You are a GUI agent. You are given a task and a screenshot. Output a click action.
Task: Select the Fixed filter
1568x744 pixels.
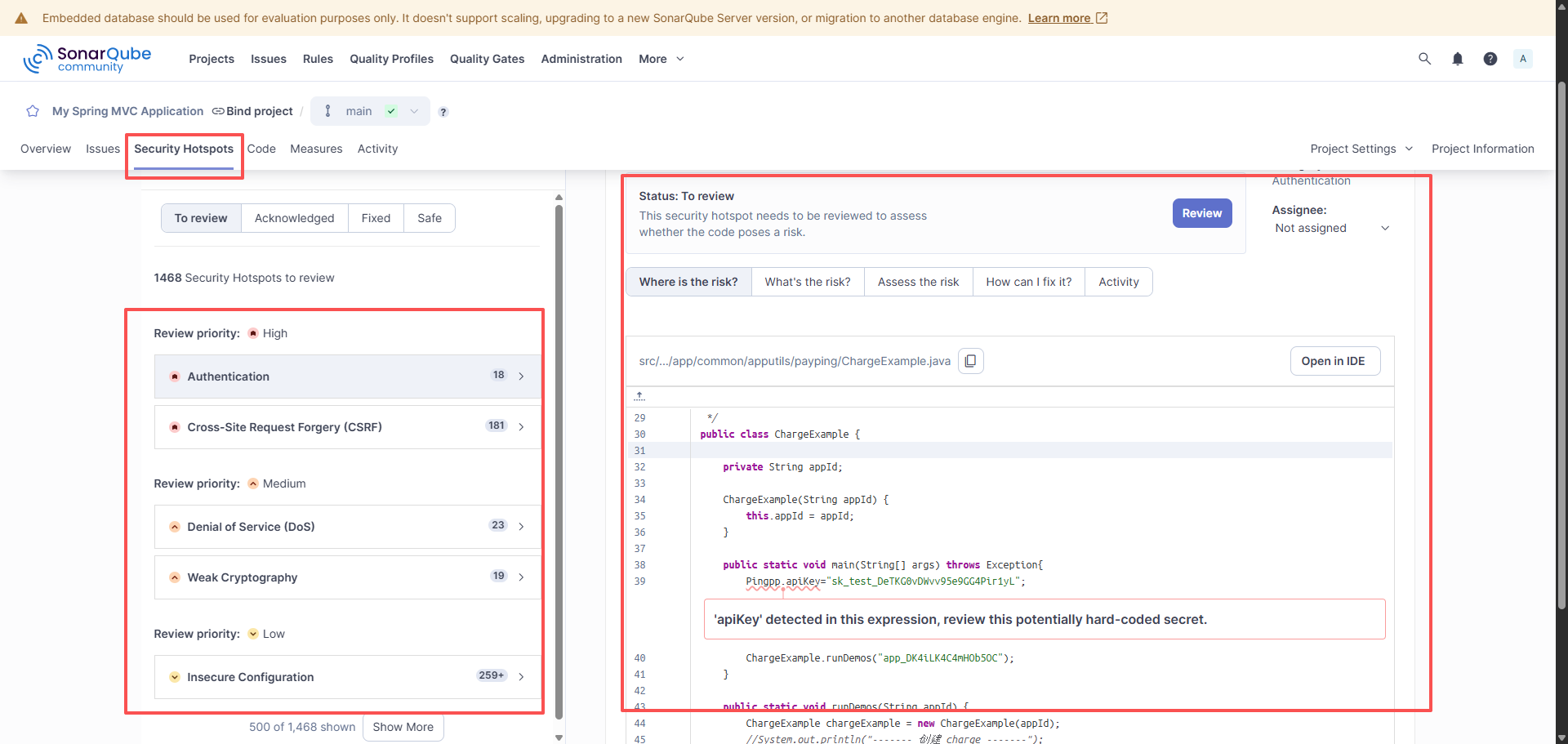tap(375, 218)
